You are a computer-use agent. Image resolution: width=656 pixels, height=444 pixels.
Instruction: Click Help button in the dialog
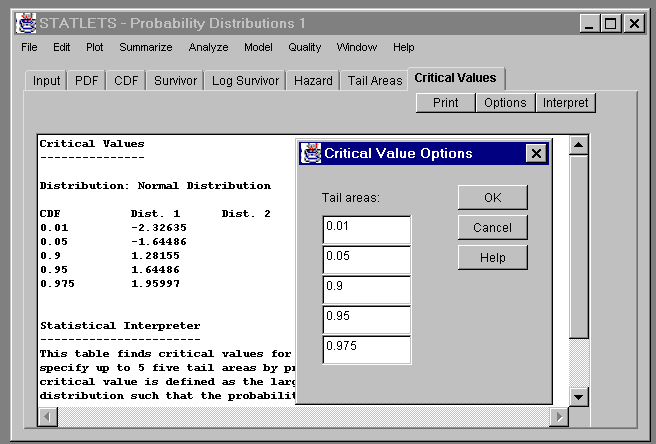493,257
